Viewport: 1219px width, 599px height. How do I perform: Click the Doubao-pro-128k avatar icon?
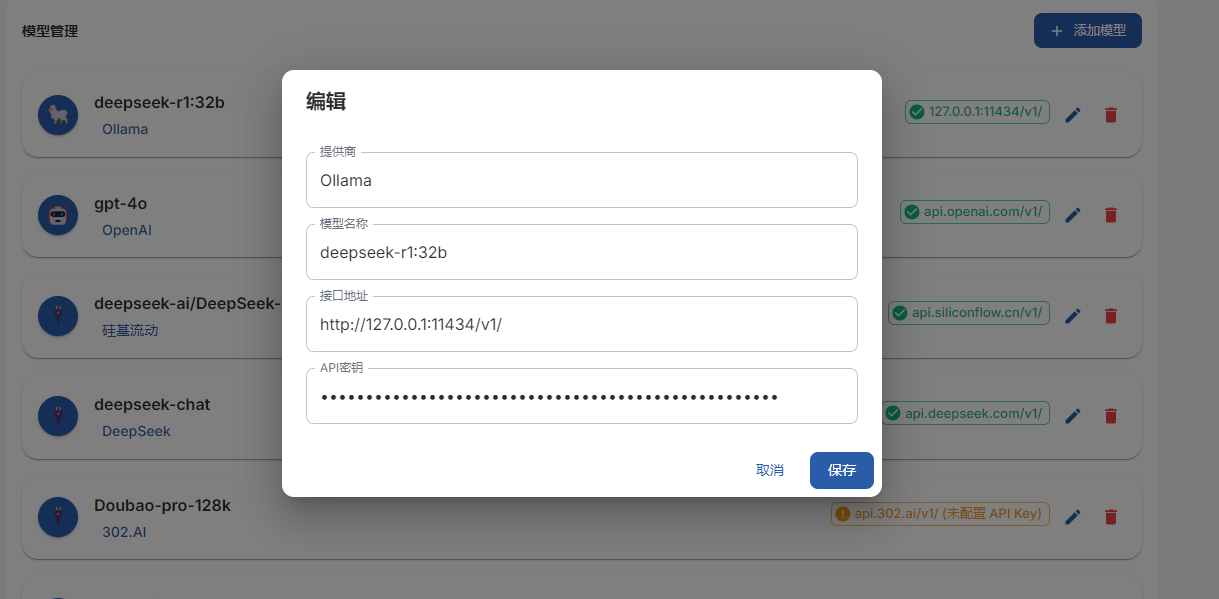[58, 517]
